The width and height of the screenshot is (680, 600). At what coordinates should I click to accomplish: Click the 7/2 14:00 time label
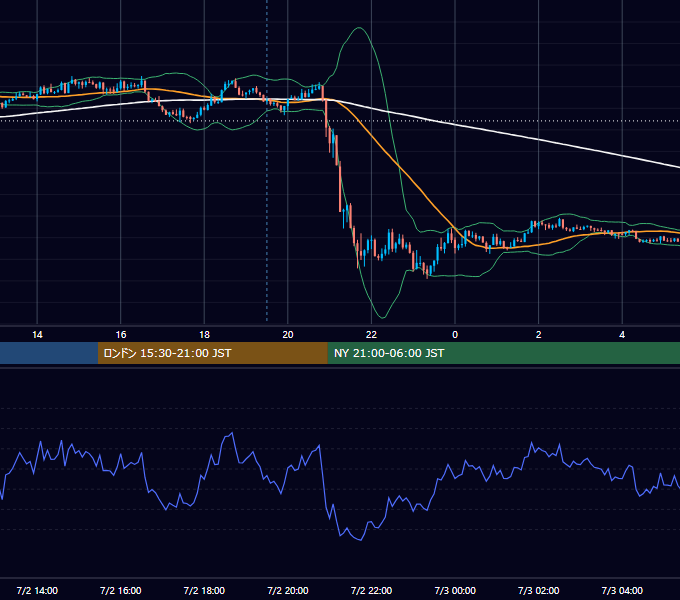coord(37,590)
